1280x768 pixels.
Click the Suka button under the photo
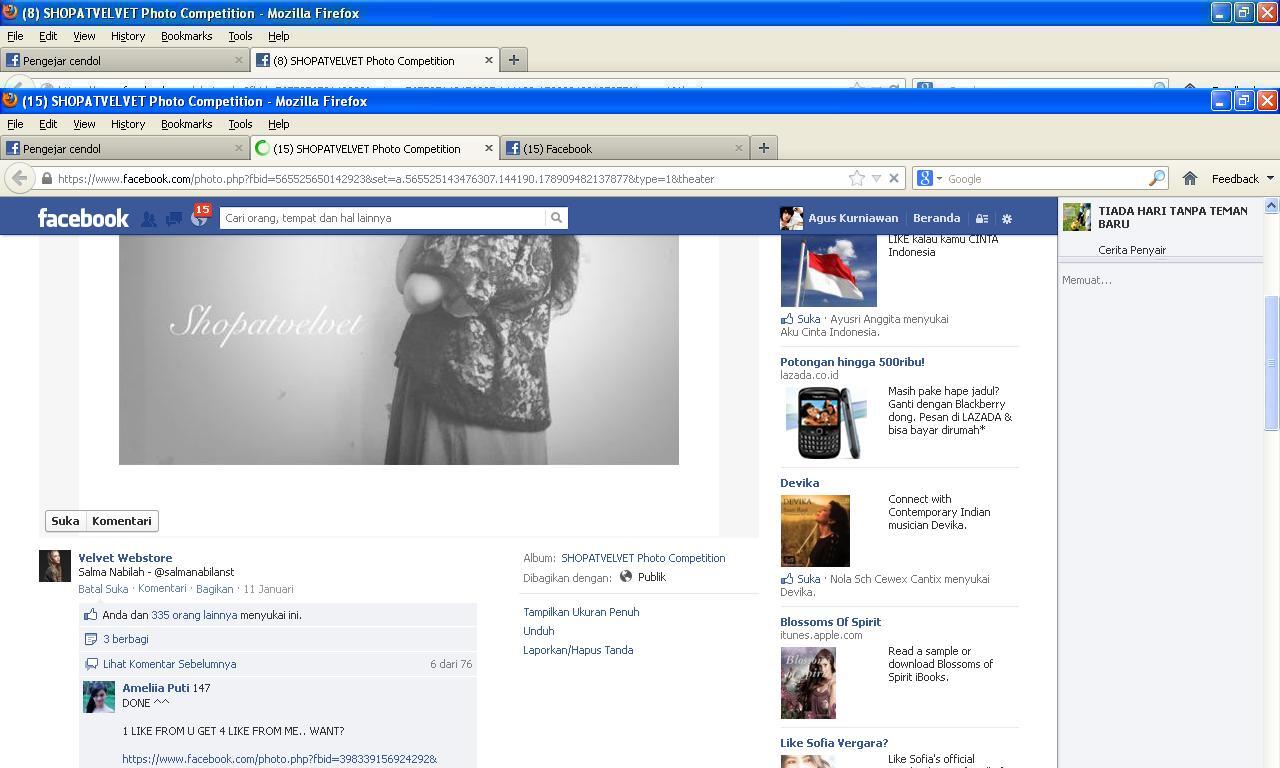[65, 521]
